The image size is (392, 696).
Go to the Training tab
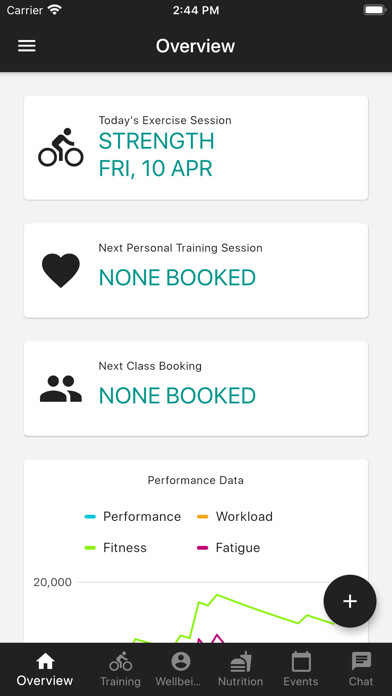tap(120, 669)
